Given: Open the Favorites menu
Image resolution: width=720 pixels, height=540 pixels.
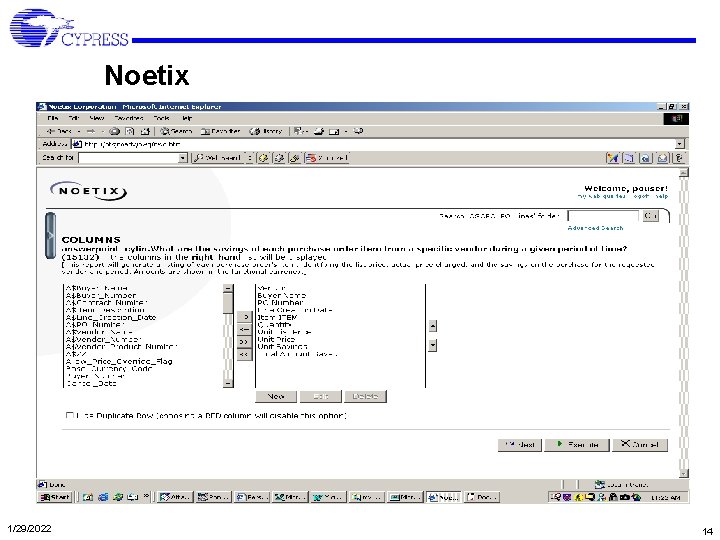Looking at the screenshot, I should (x=129, y=118).
